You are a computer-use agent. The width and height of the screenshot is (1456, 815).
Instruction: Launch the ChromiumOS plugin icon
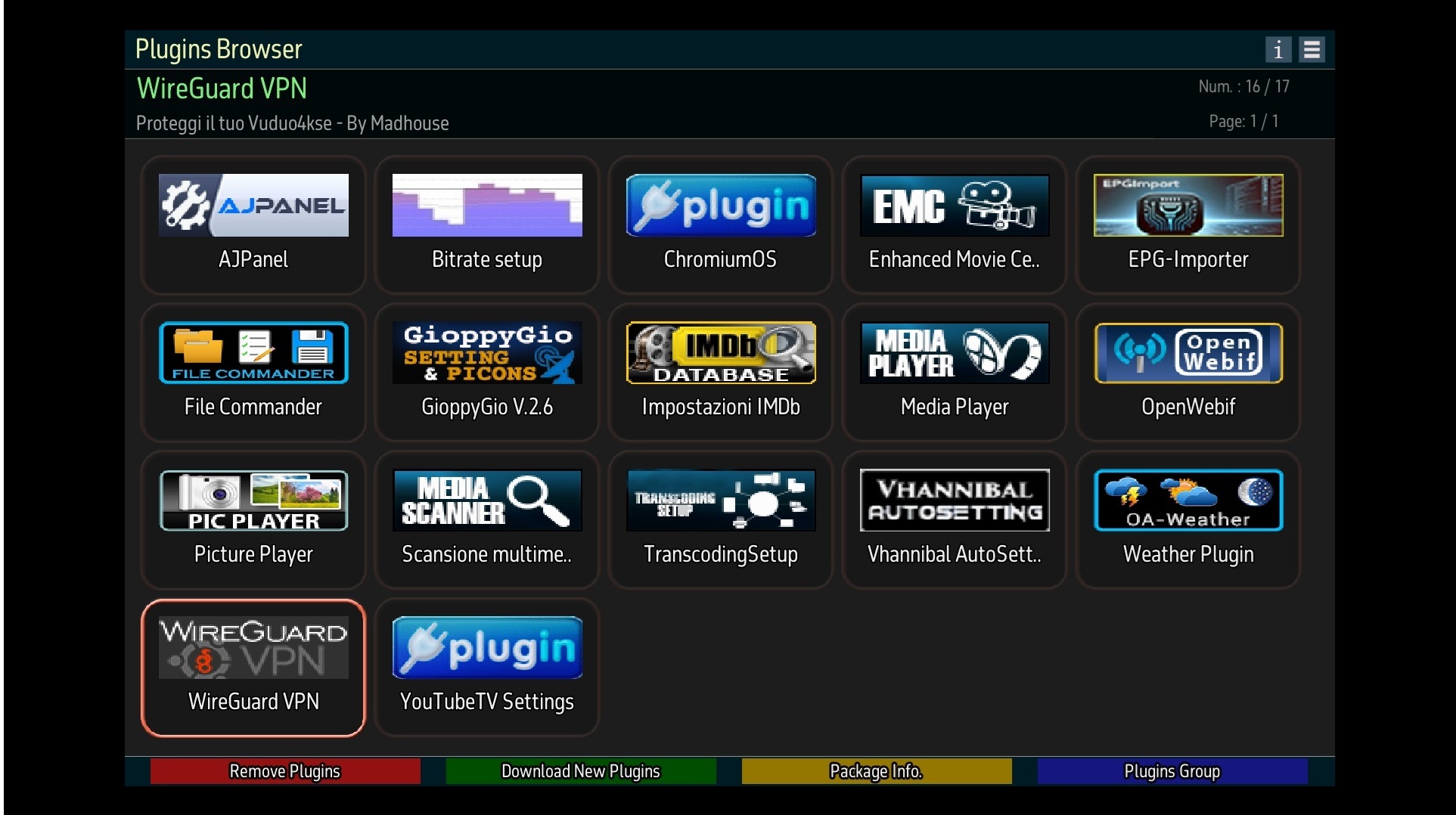tap(721, 206)
